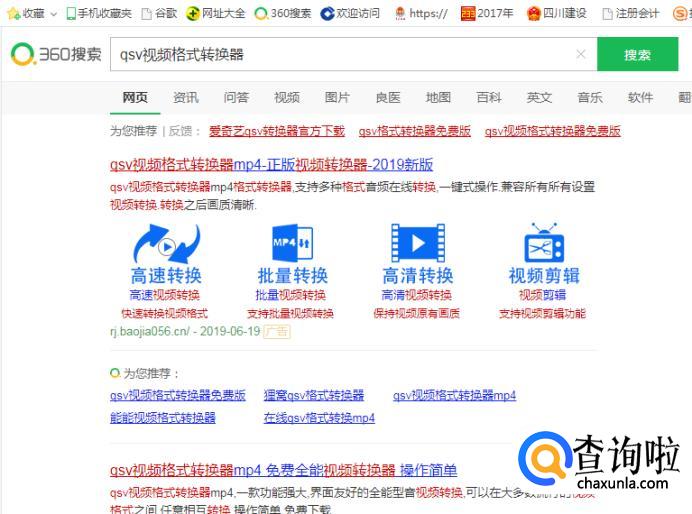This screenshot has height=514, width=692.
Task: Open 狸窝qsv格式转换器 recommendation
Action: [x=314, y=395]
